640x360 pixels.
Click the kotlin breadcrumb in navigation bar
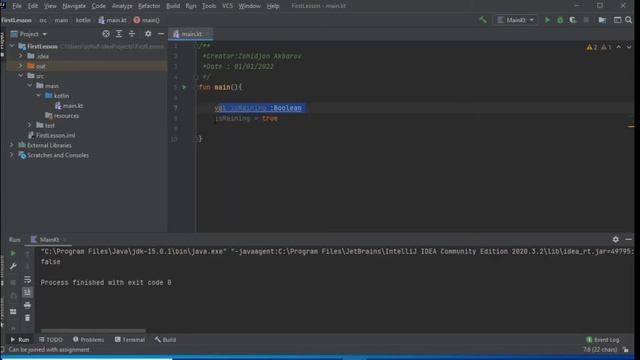point(83,20)
